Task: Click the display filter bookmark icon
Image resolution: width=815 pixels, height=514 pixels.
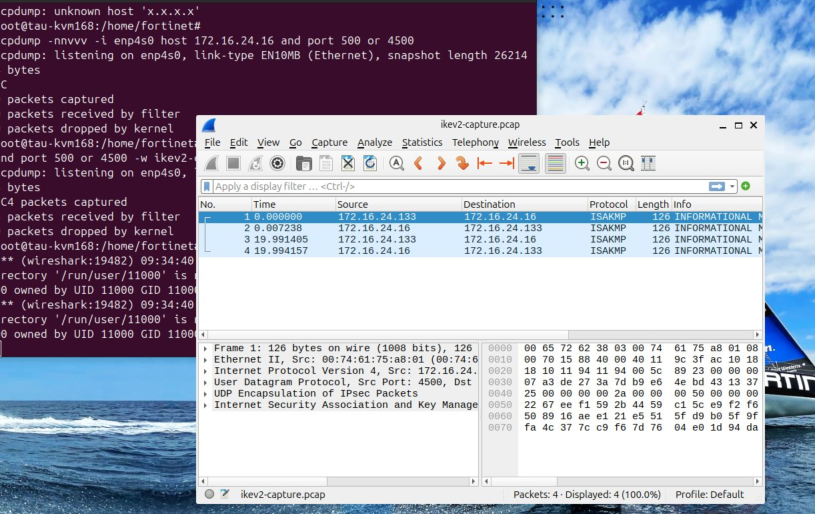Action: point(206,186)
